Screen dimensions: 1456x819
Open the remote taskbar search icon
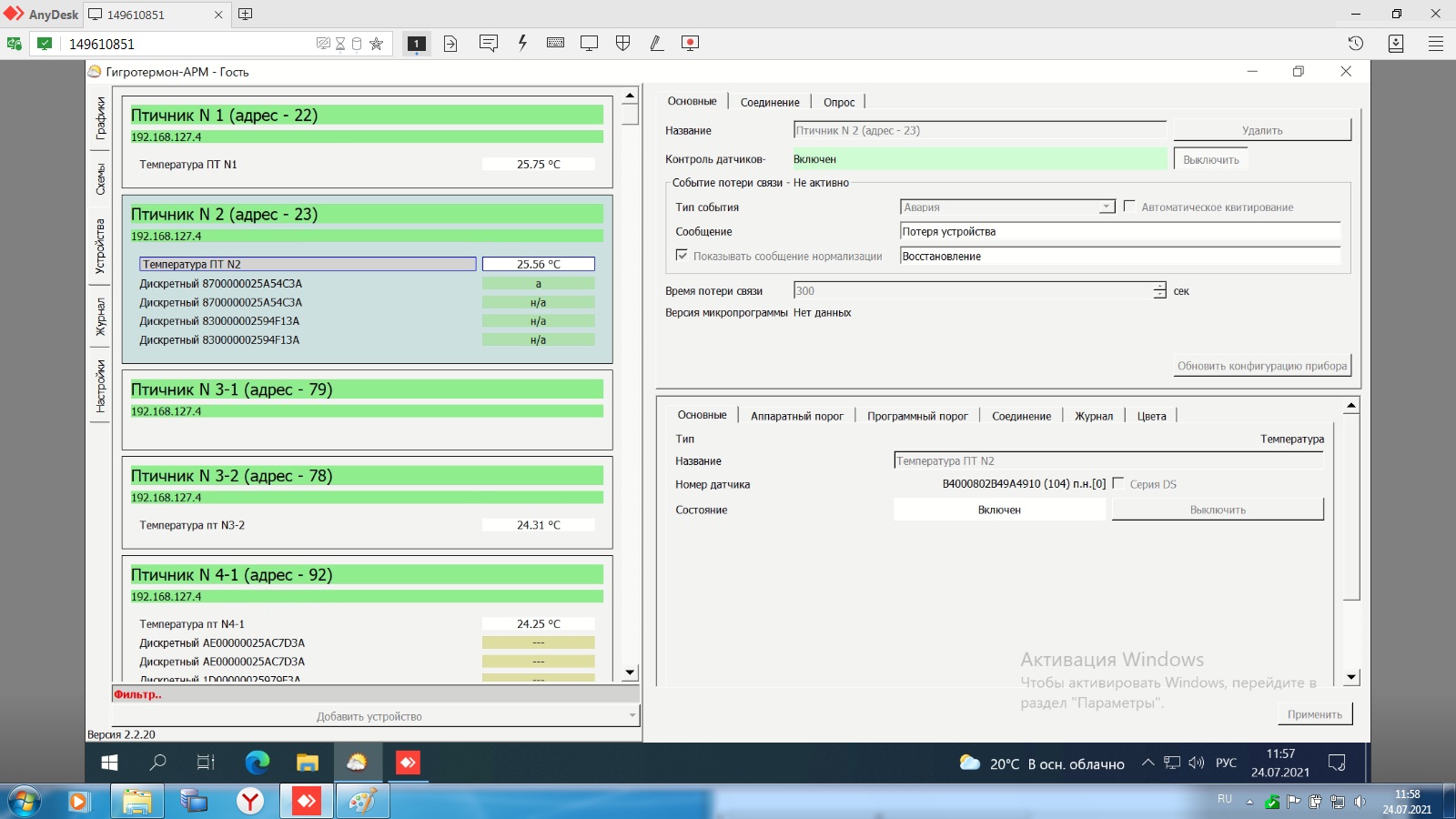pyautogui.click(x=158, y=763)
